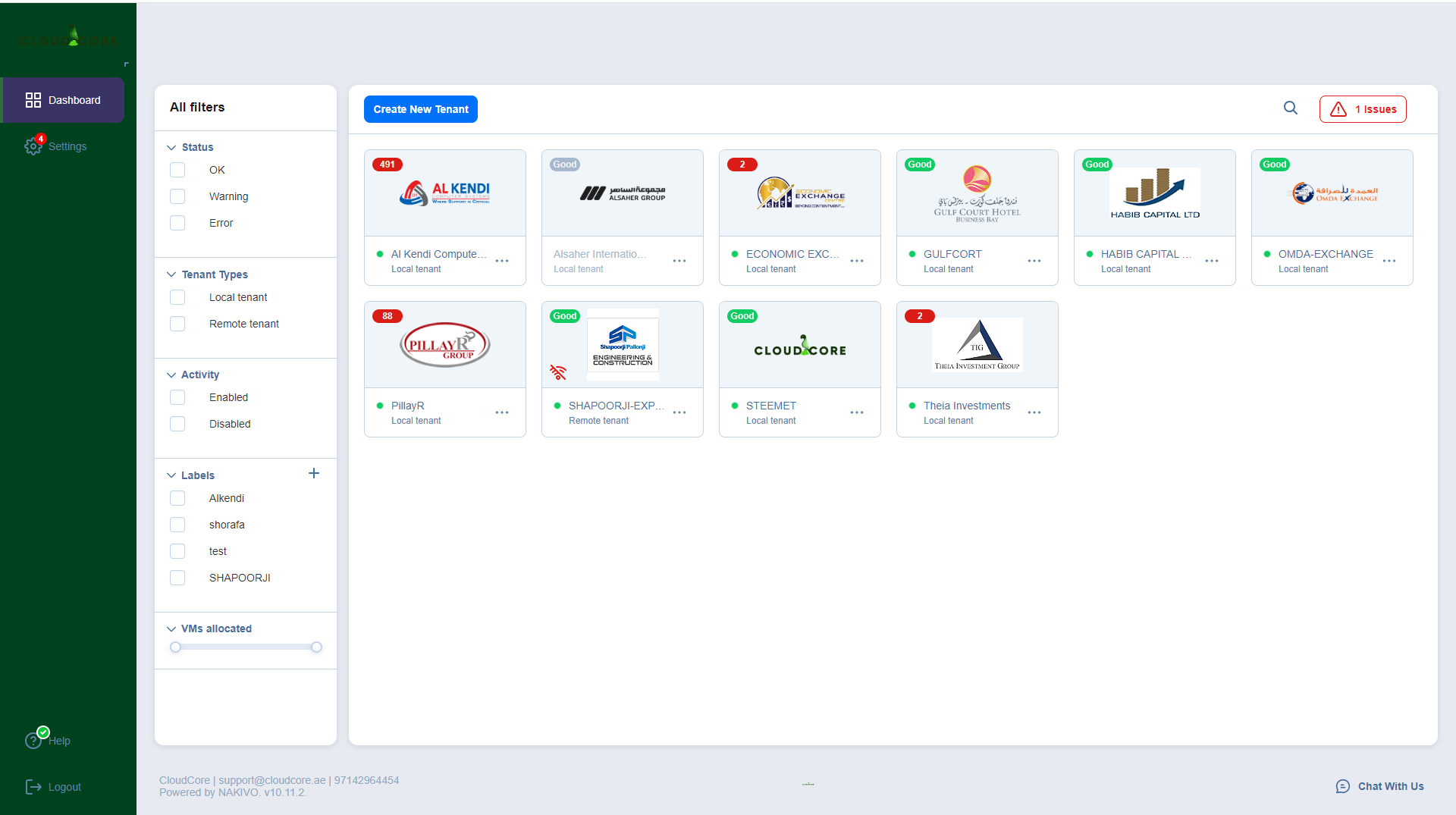This screenshot has width=1456, height=815.
Task: Open options menu for PillayR tenant
Action: [x=502, y=412]
